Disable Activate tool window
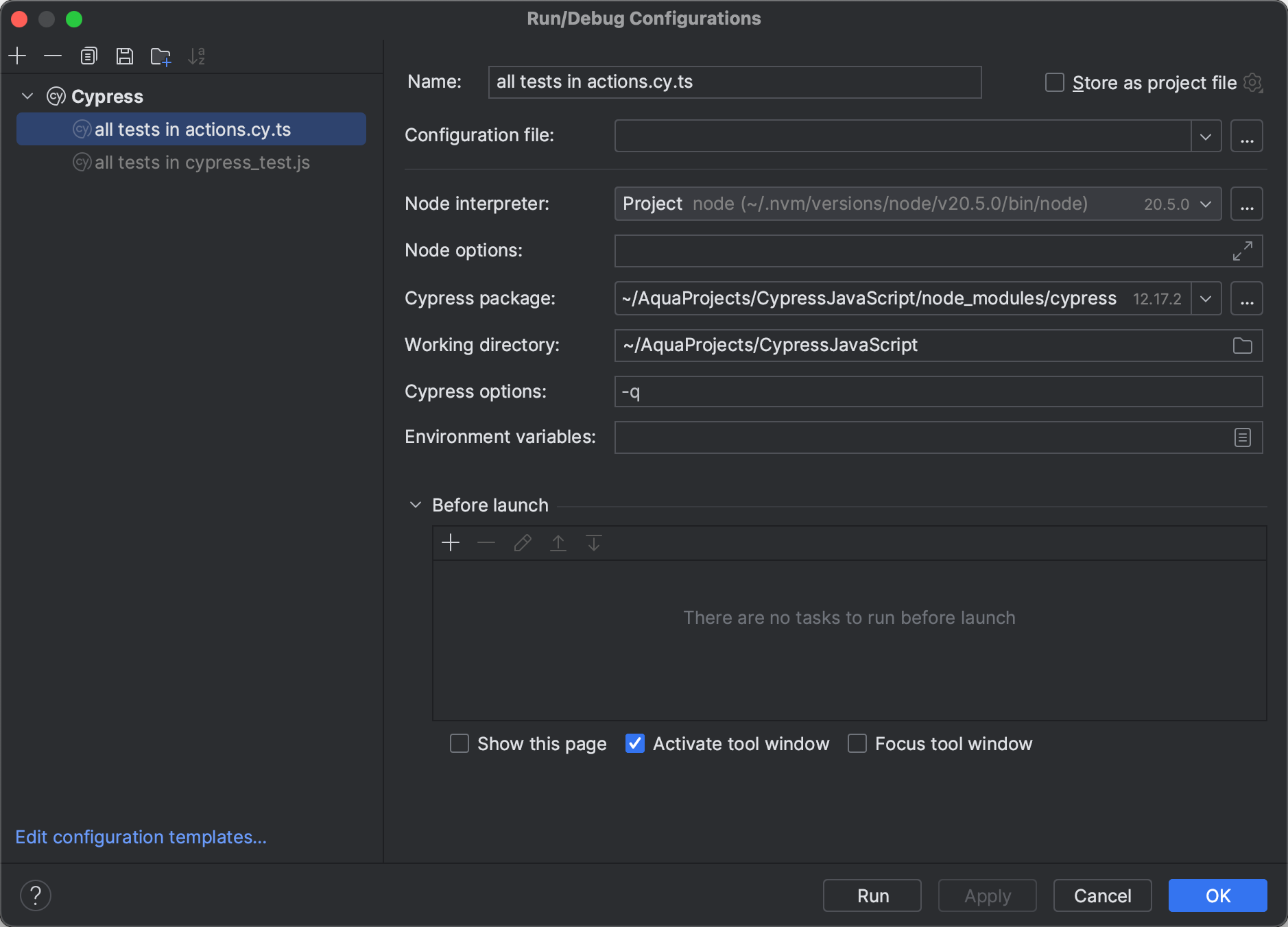 coord(634,743)
